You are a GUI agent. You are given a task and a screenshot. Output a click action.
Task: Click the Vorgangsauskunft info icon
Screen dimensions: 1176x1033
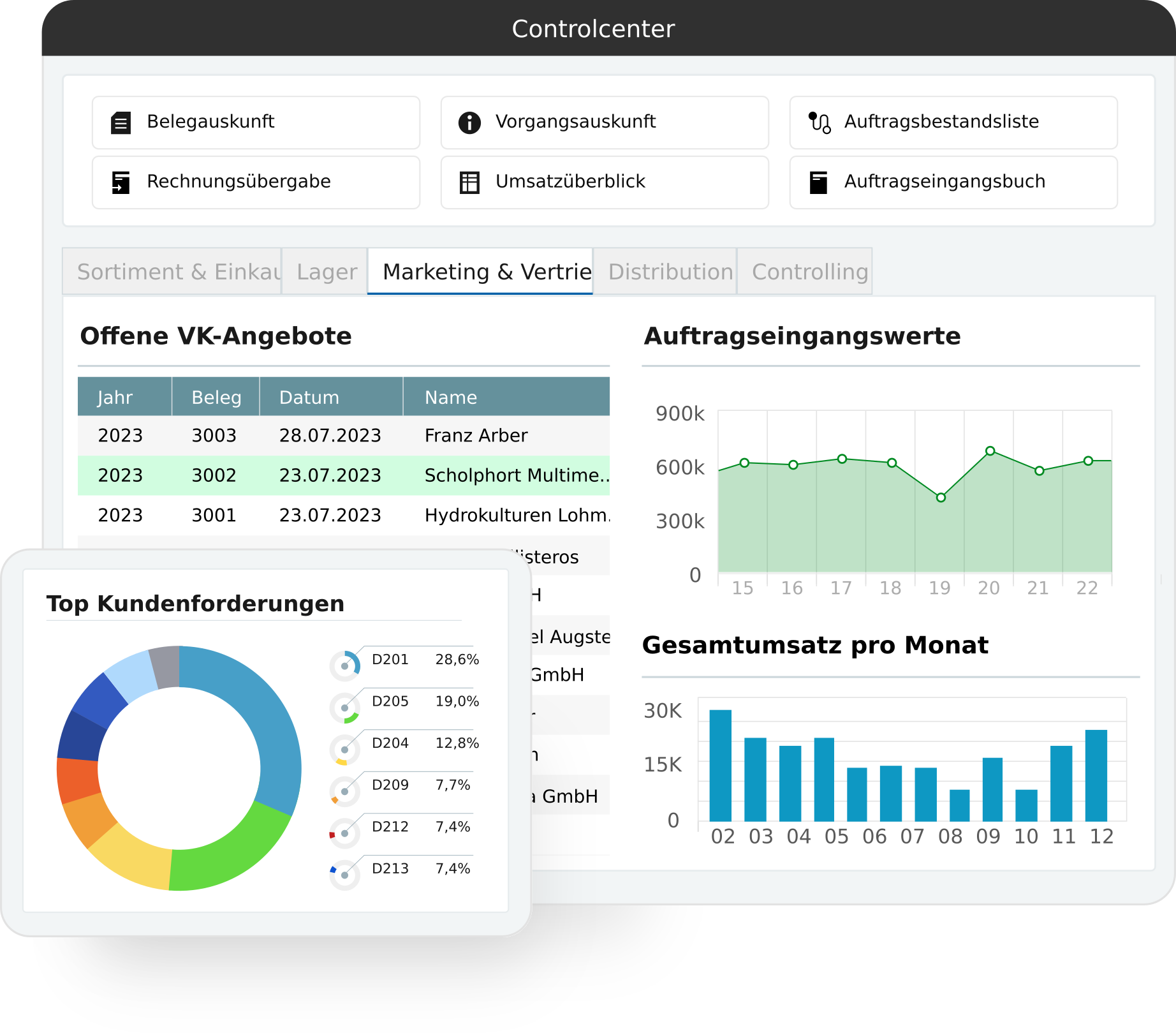[x=469, y=123]
